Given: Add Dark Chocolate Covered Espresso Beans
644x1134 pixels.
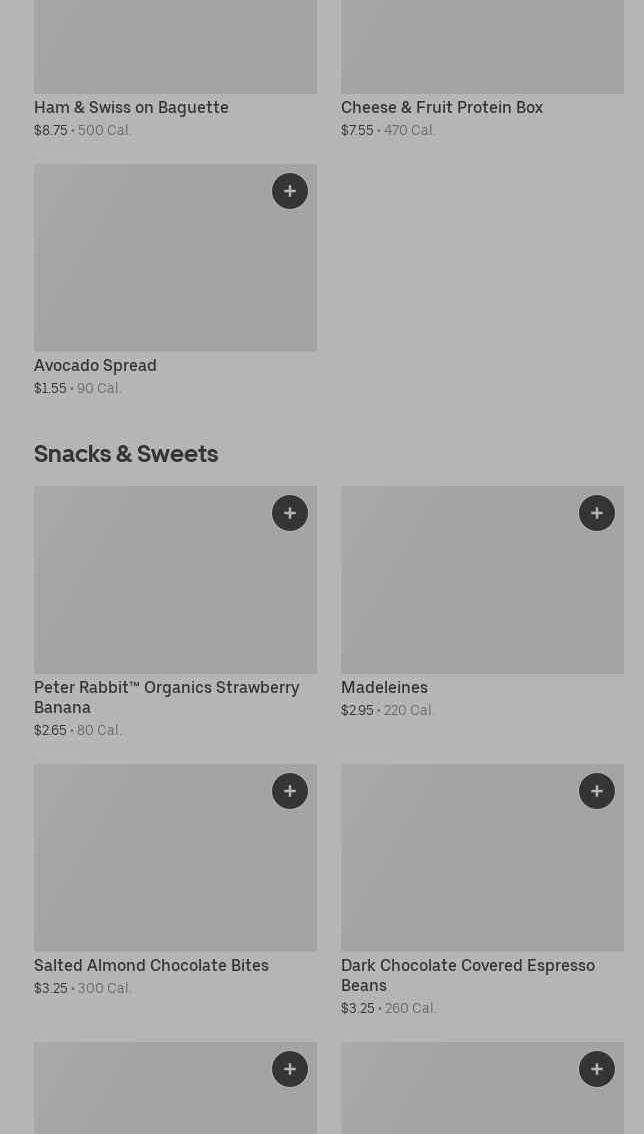Looking at the screenshot, I should click(x=597, y=791).
